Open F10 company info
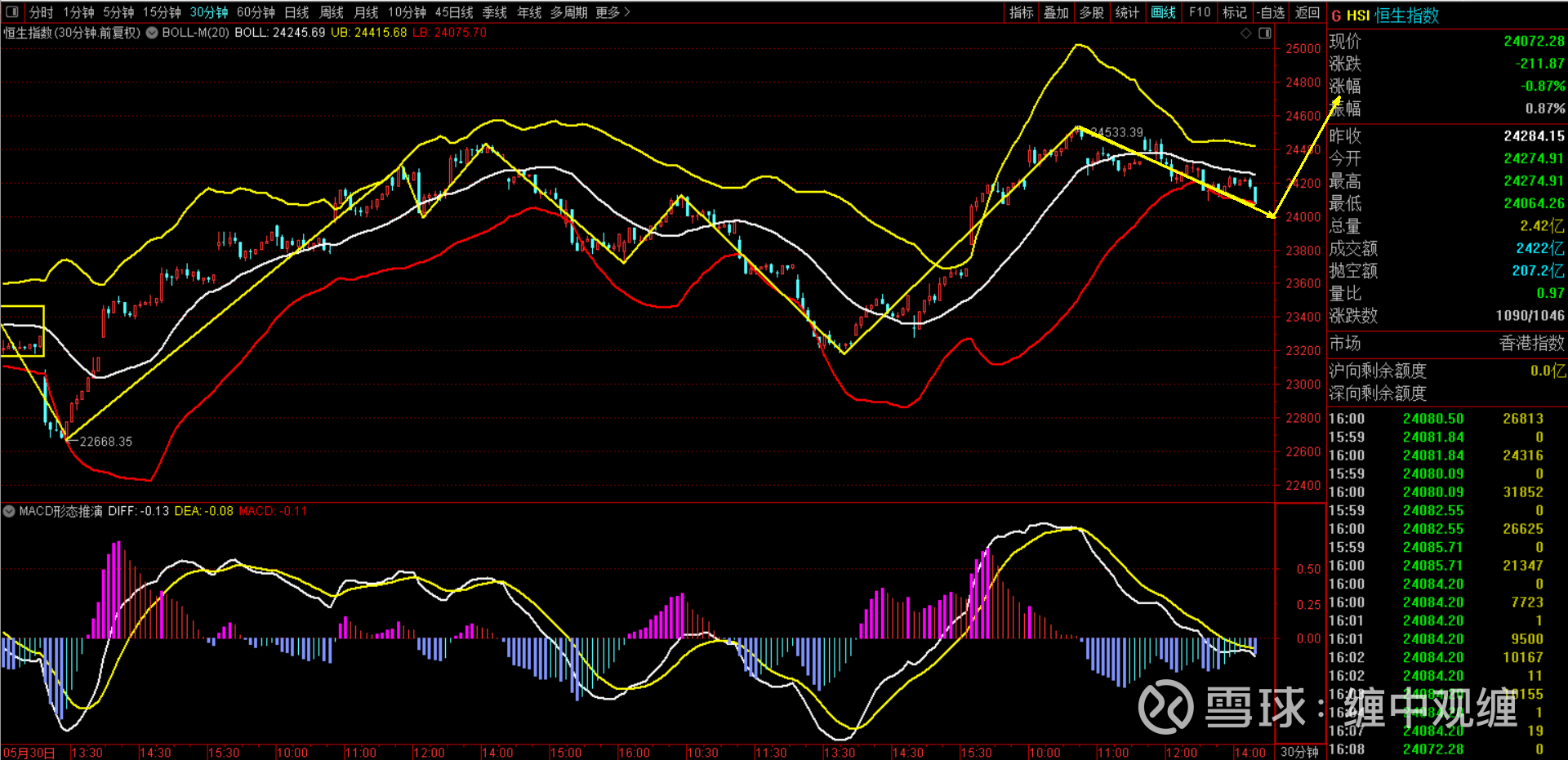 (1199, 12)
